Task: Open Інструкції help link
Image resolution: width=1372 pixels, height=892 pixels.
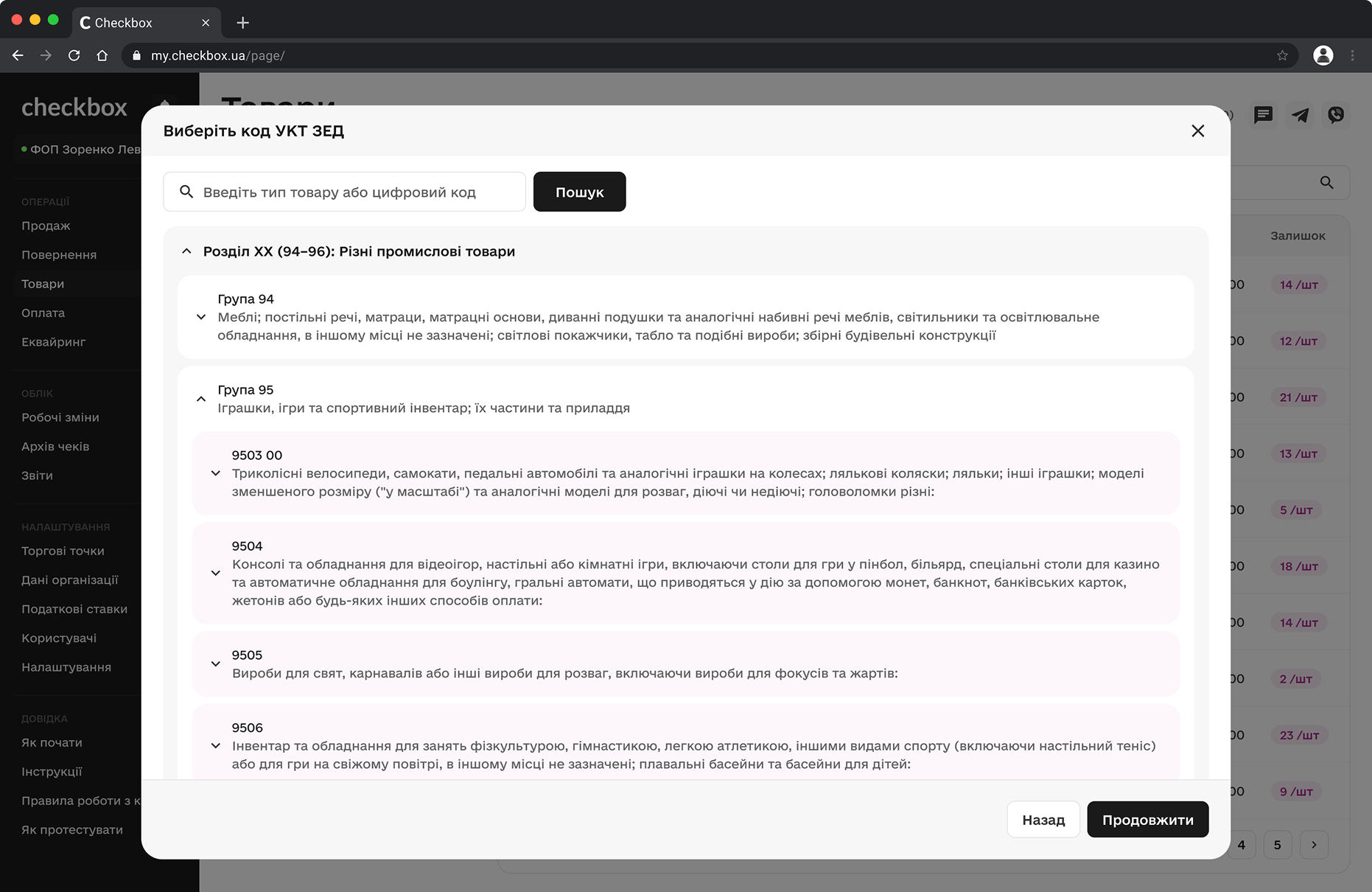Action: 52,772
